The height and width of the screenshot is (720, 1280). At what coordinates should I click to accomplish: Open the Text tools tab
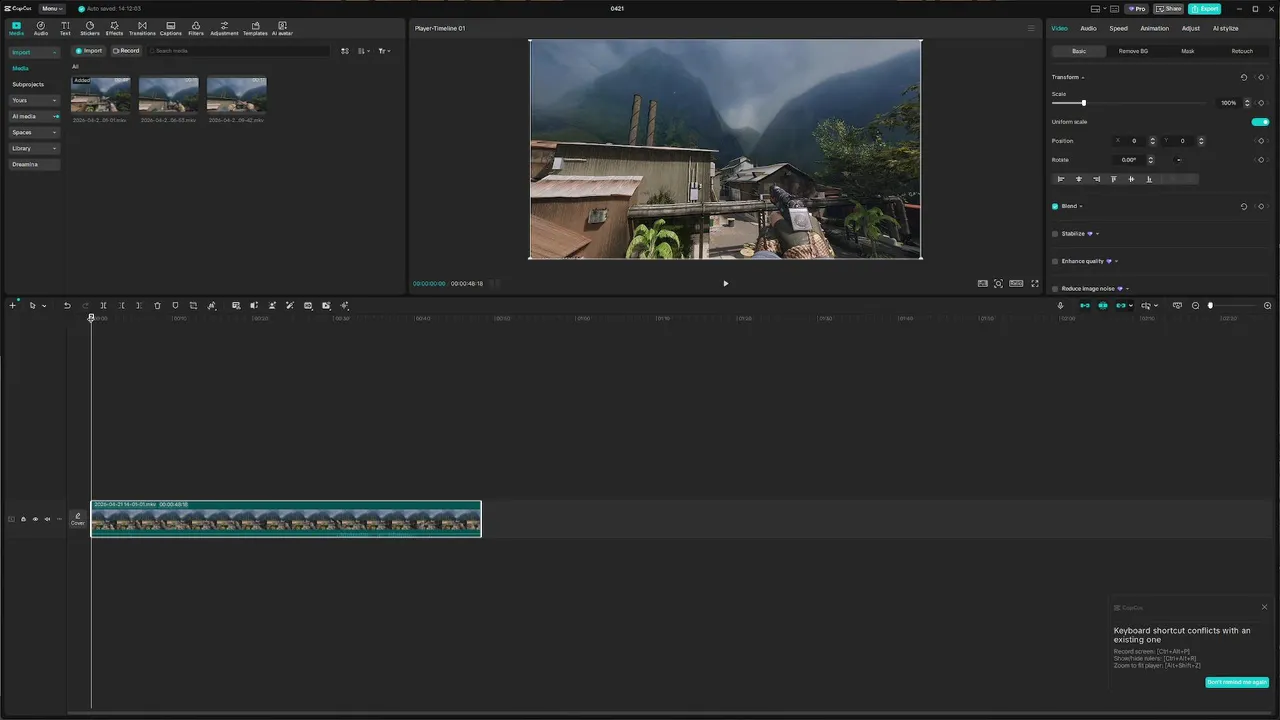tap(65, 28)
